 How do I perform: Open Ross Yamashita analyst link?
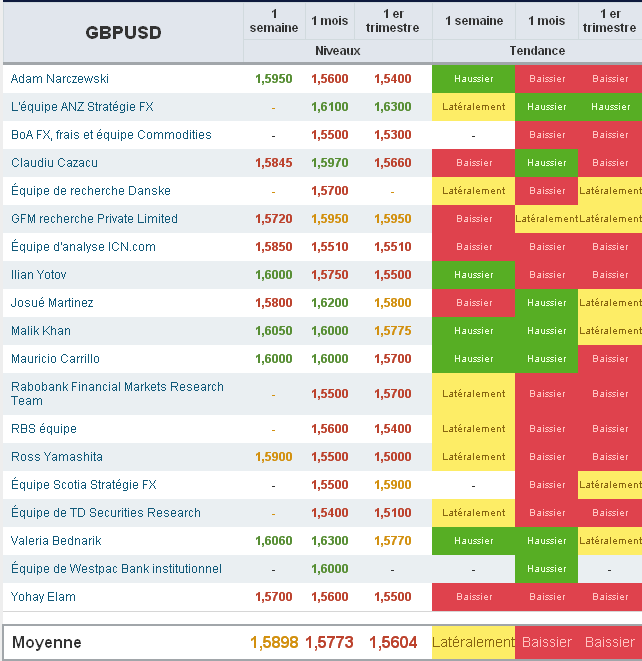[x=56, y=457]
